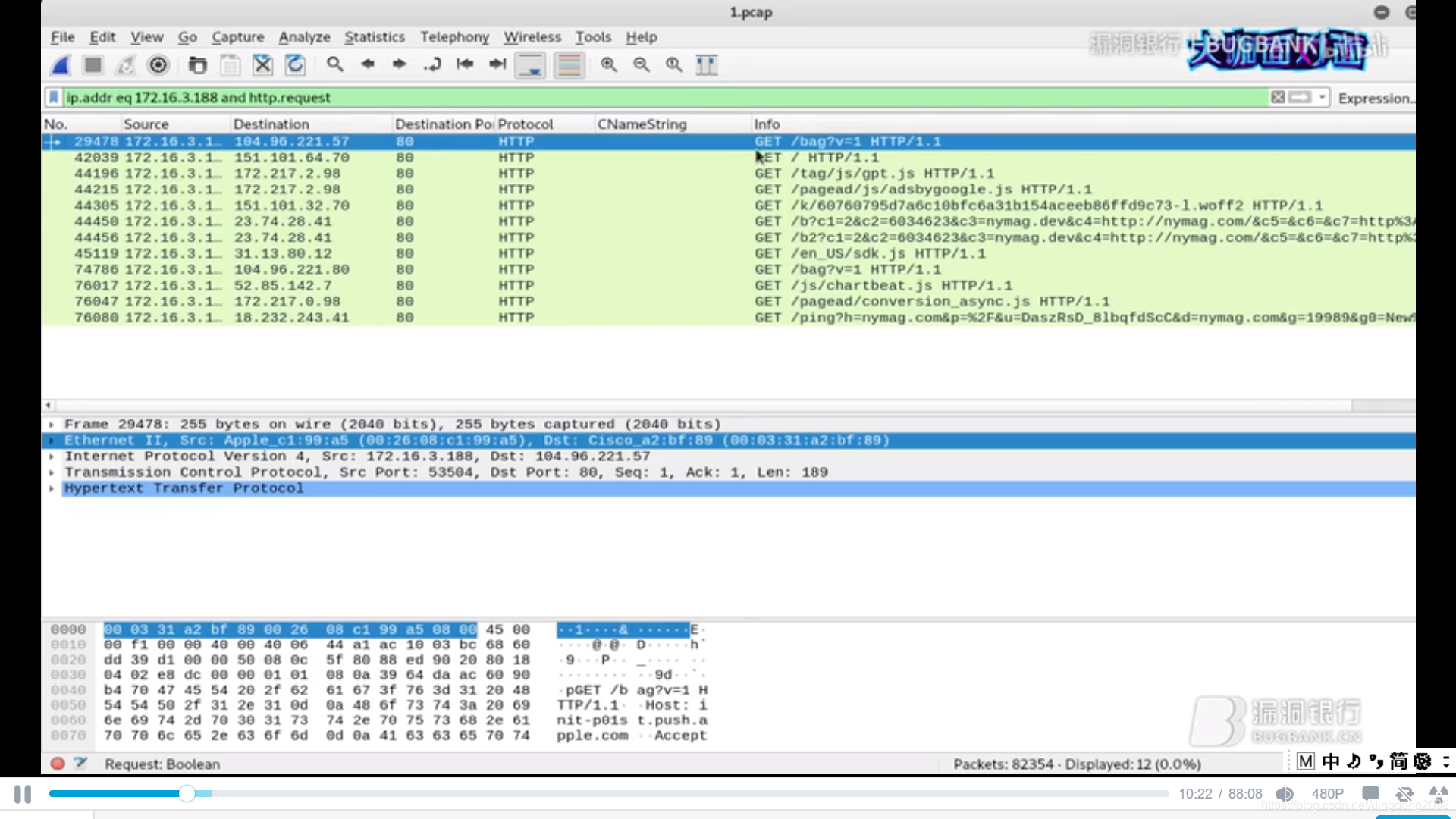This screenshot has width=1456, height=819.
Task: Sort by the Protocol column header
Action: pyautogui.click(x=544, y=124)
